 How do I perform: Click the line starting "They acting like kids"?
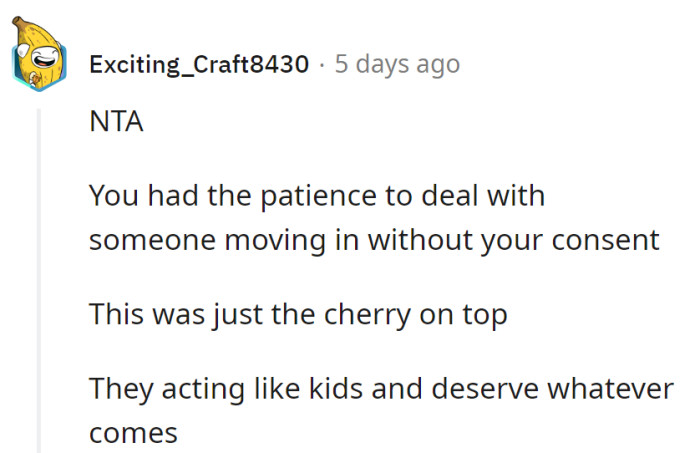point(381,388)
